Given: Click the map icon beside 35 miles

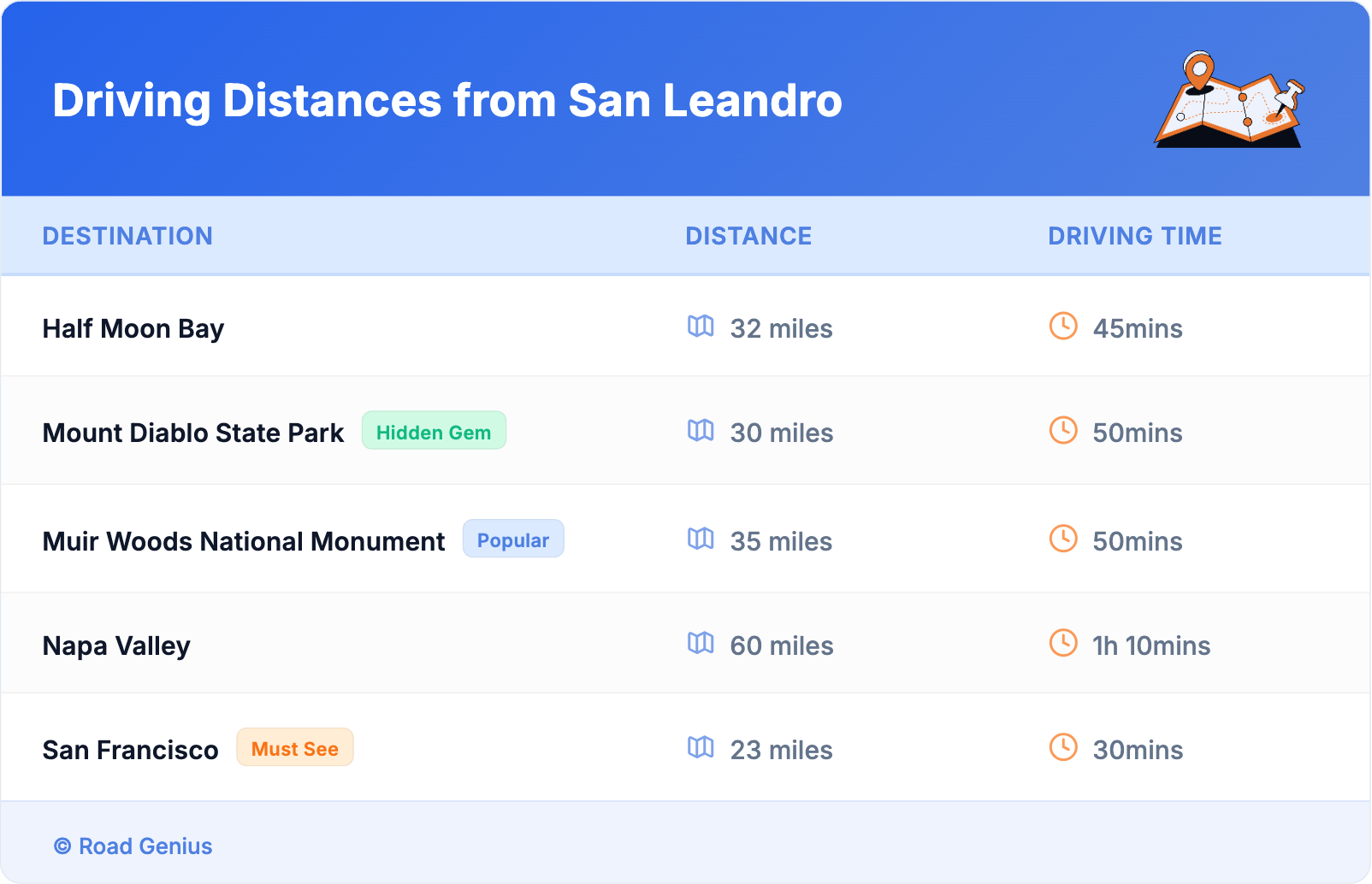Looking at the screenshot, I should pos(701,539).
